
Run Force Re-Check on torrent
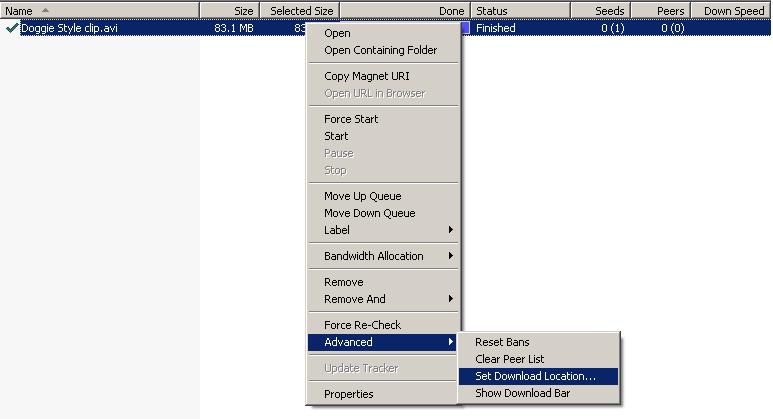pyautogui.click(x=362, y=325)
